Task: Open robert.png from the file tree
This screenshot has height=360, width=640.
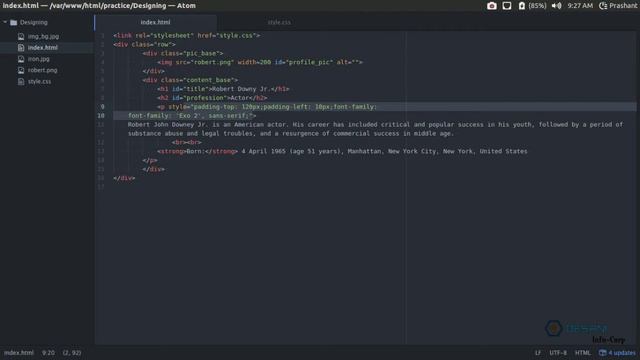Action: point(42,70)
